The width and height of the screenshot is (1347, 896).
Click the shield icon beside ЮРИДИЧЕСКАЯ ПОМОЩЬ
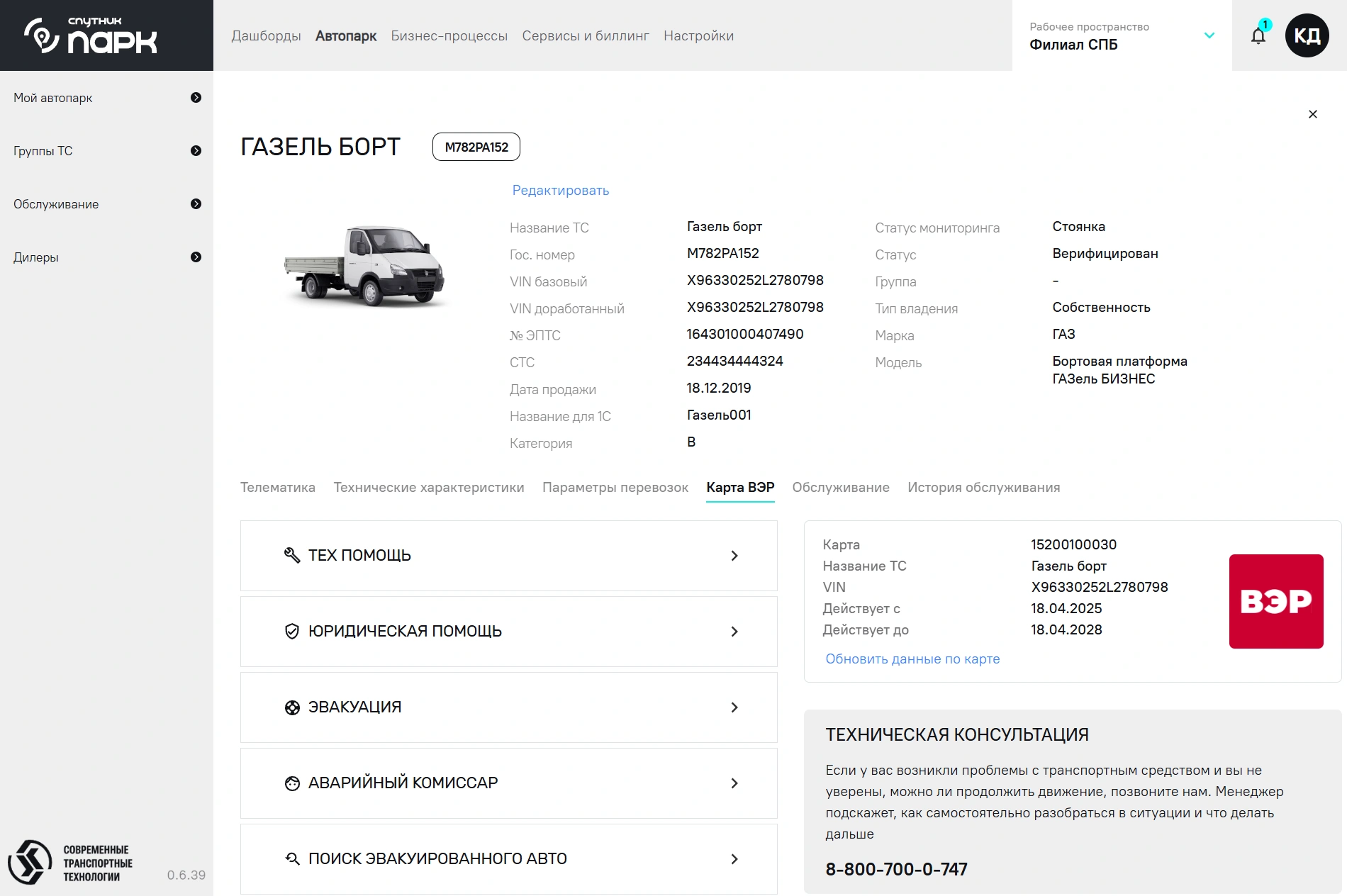tap(292, 631)
